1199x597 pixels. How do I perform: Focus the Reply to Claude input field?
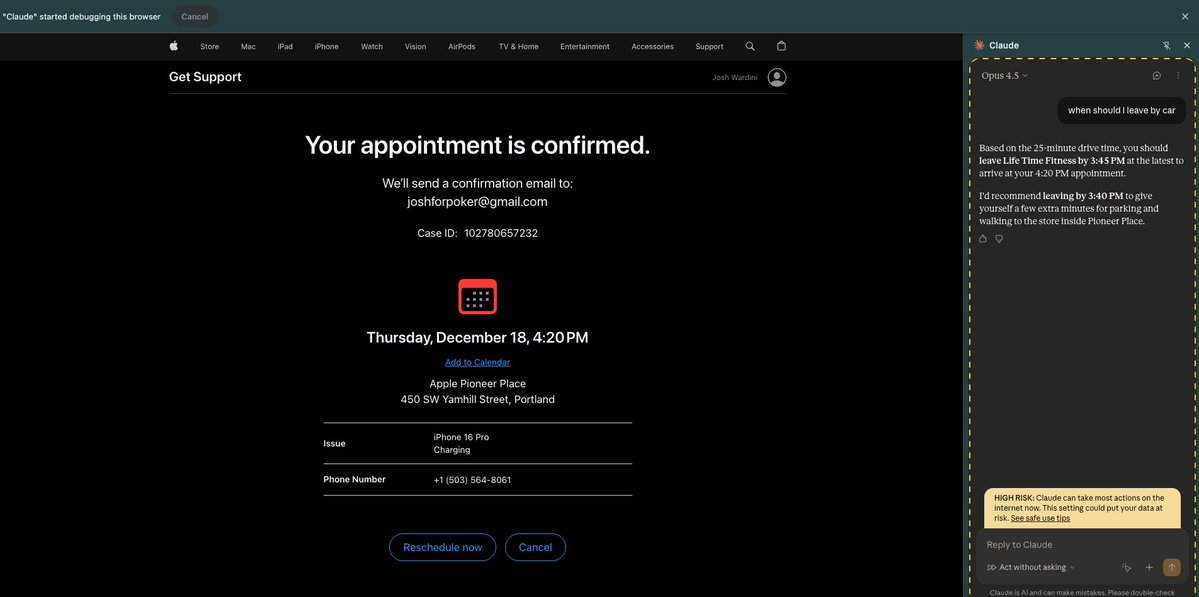click(x=1082, y=544)
